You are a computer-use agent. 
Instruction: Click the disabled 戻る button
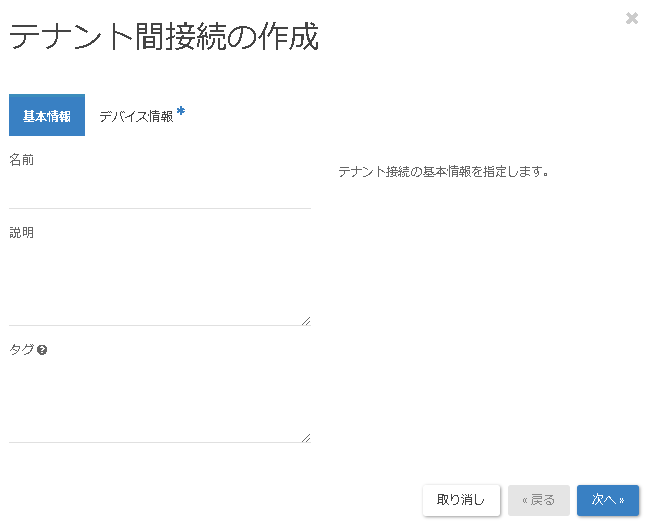coord(539,500)
